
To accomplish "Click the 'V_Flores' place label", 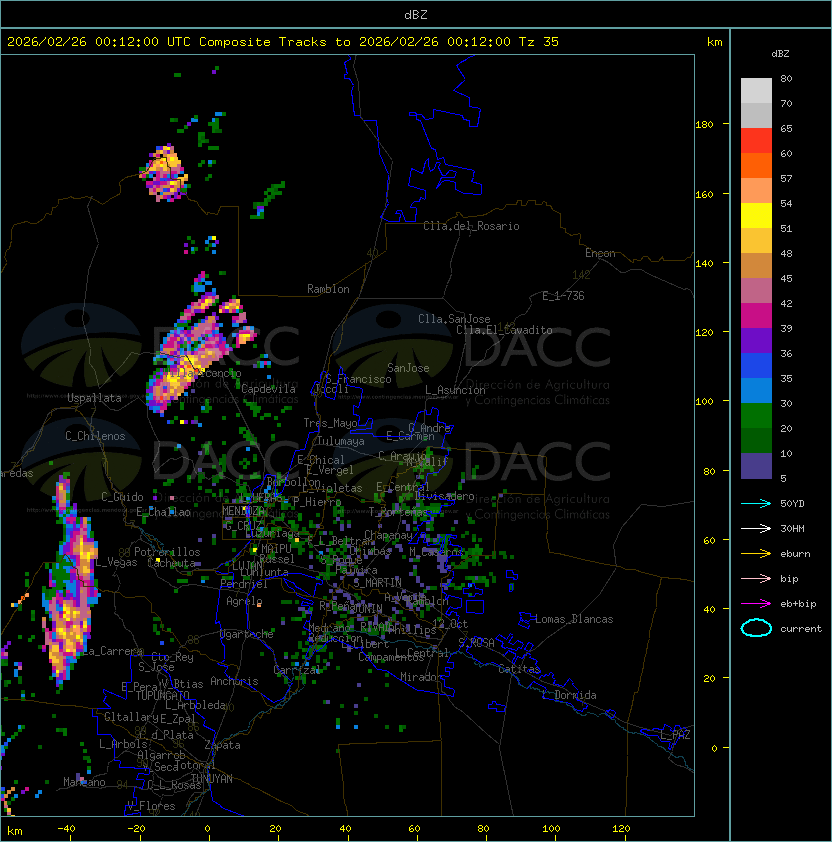I will point(151,806).
